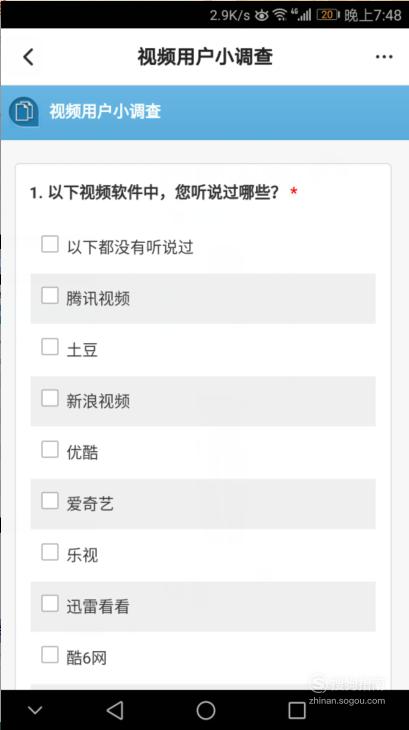The image size is (409, 730).
Task: Check the 以下都没有听说过 checkbox
Action: 50,244
